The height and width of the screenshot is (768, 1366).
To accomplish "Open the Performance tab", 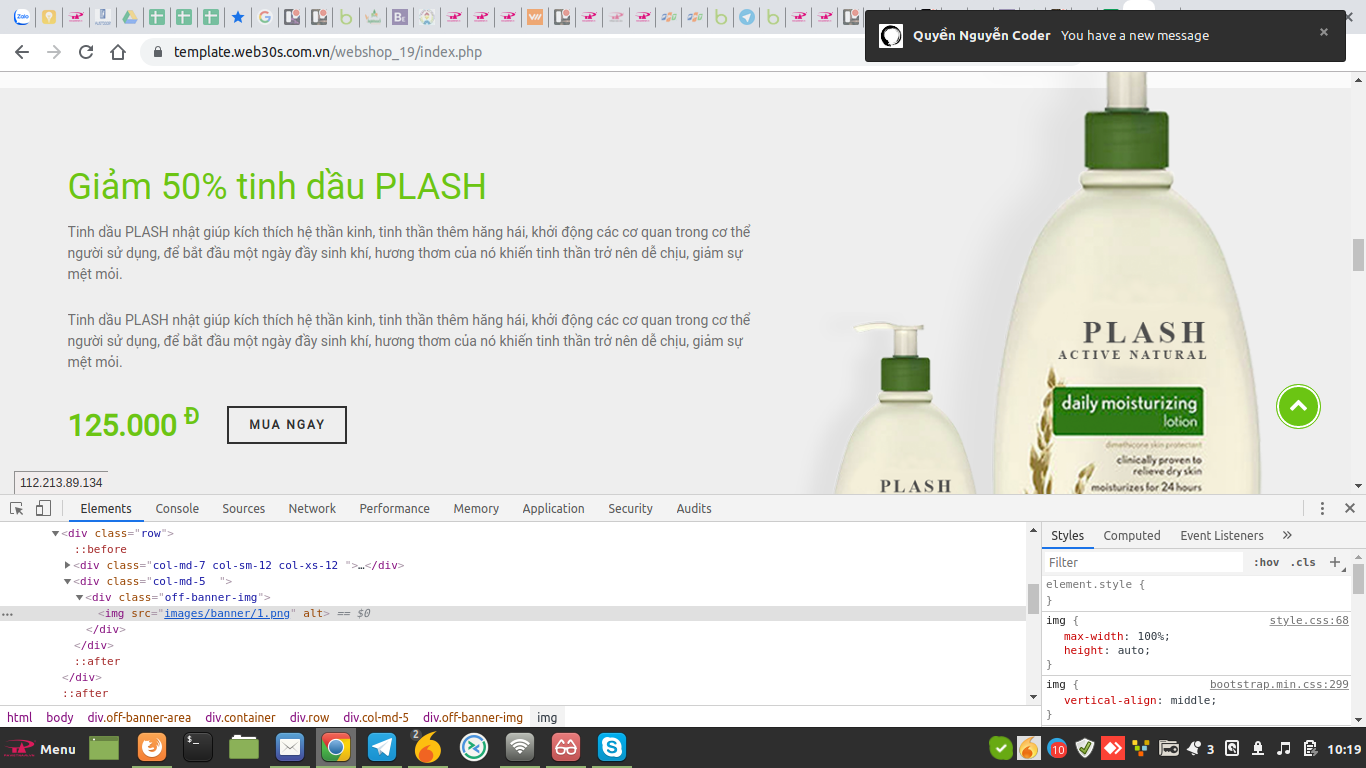I will click(395, 508).
